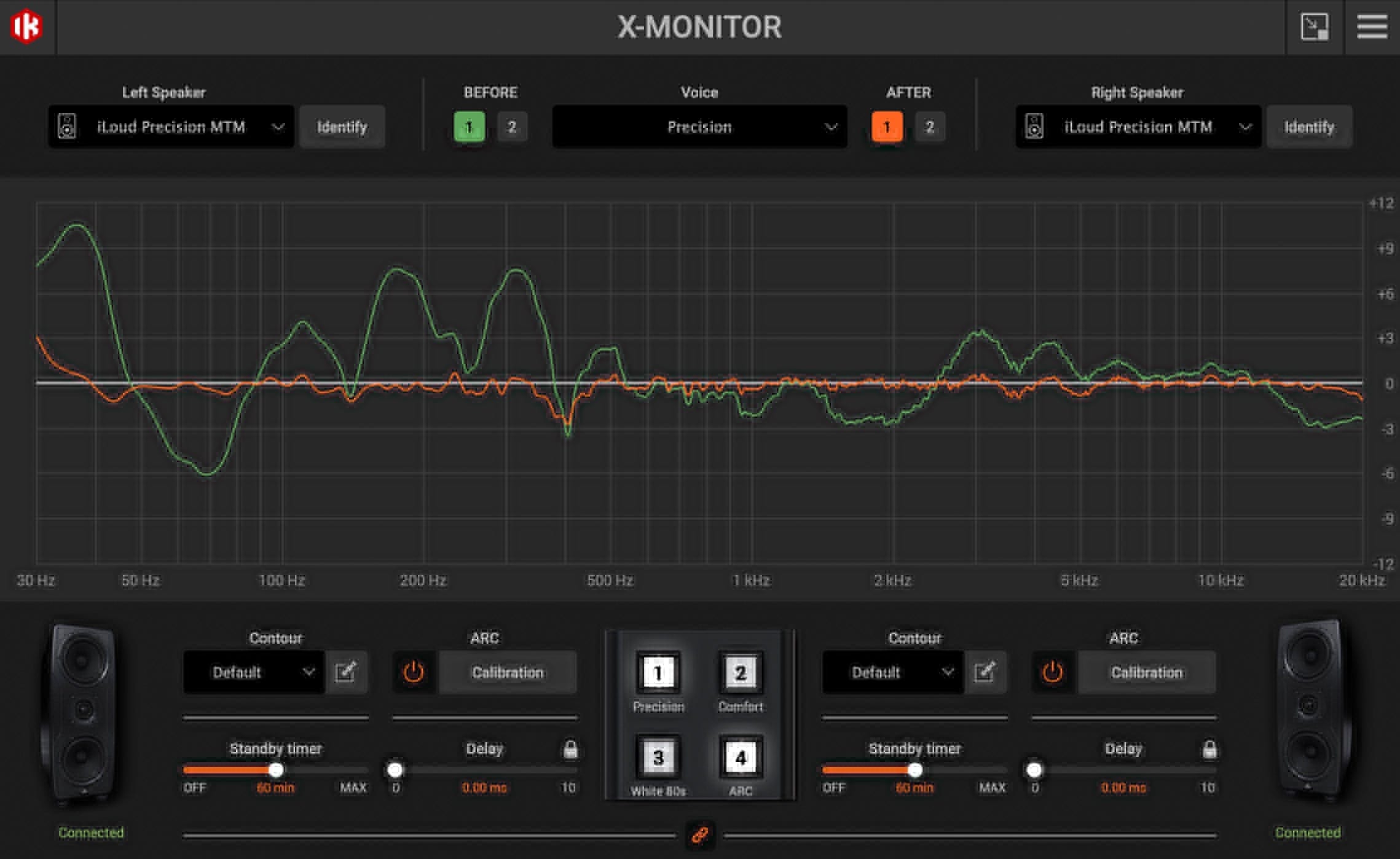The image size is (1400, 859).
Task: Toggle the left speaker ARC power icon
Action: pyautogui.click(x=414, y=672)
